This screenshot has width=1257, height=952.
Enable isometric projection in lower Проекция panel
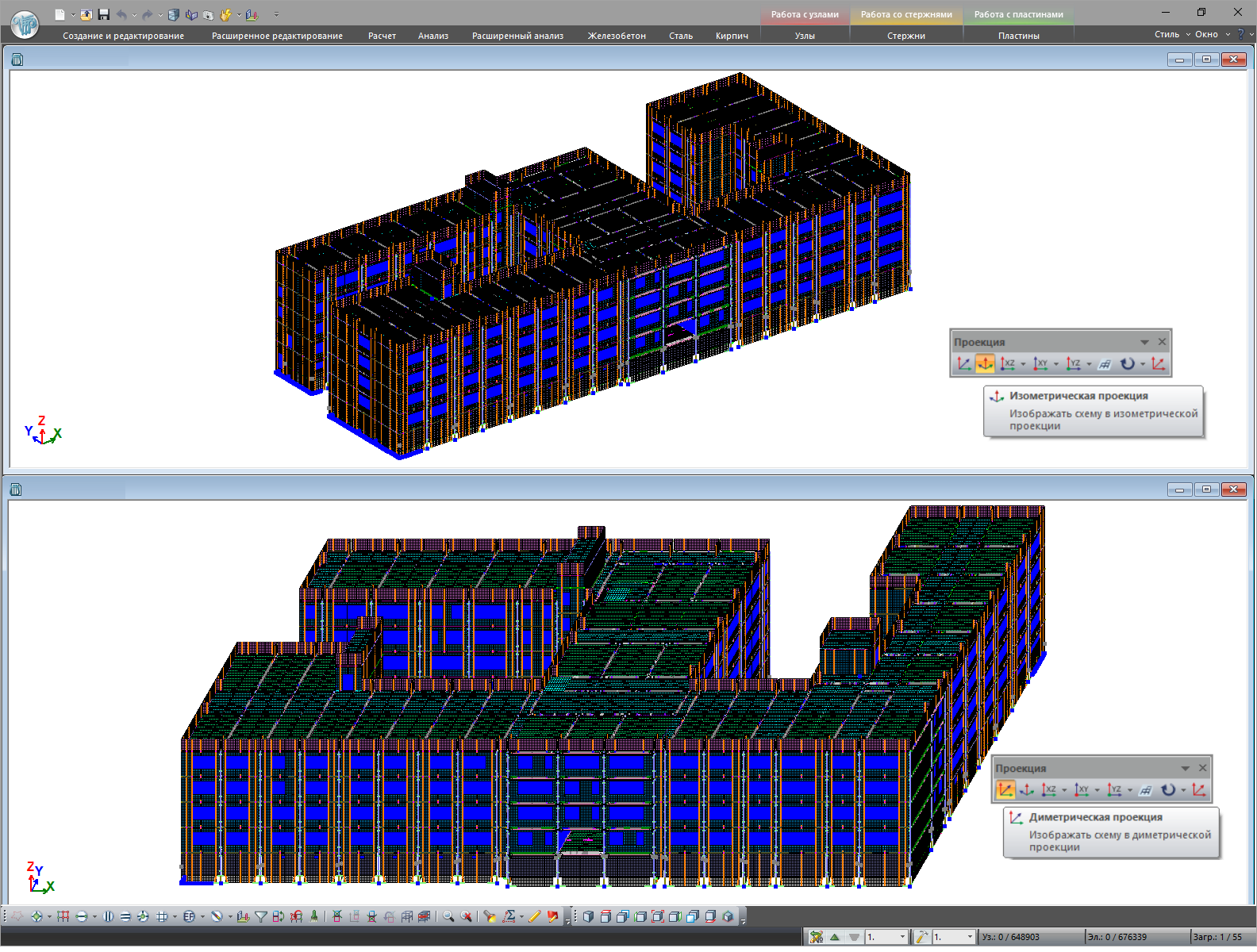[x=1026, y=790]
